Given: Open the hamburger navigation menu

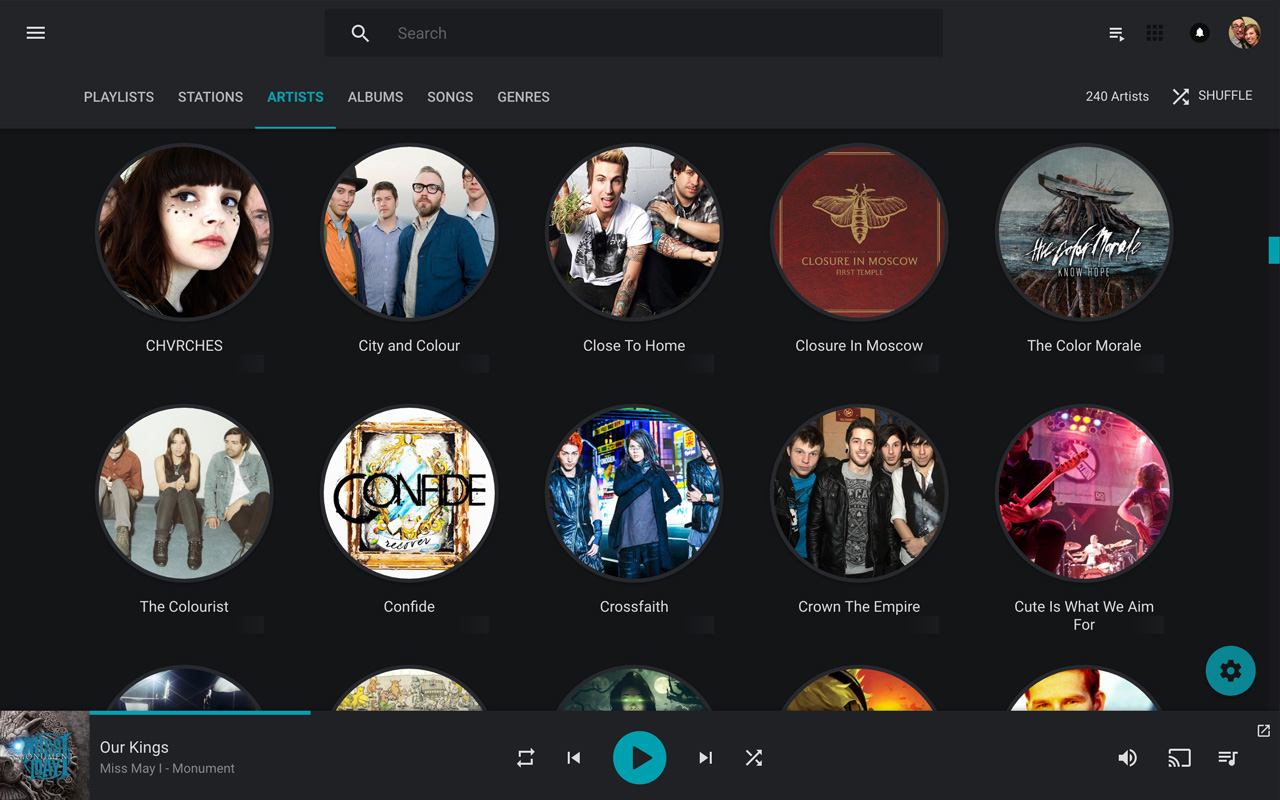Looking at the screenshot, I should coord(36,33).
